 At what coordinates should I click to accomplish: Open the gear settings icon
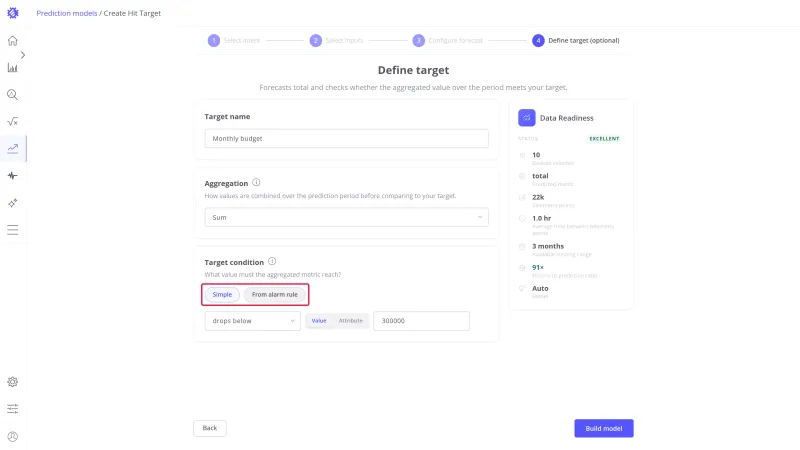coord(13,382)
